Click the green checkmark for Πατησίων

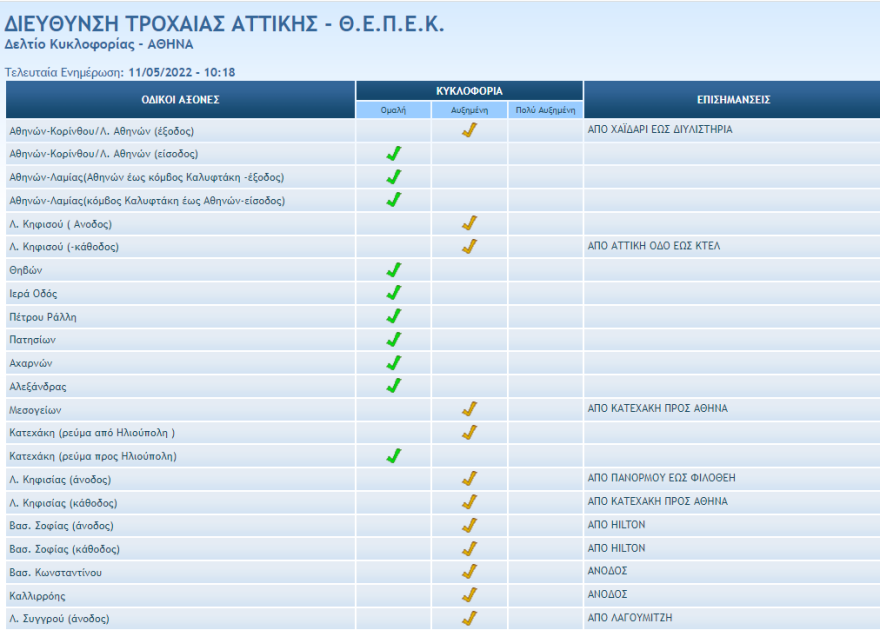pos(393,340)
